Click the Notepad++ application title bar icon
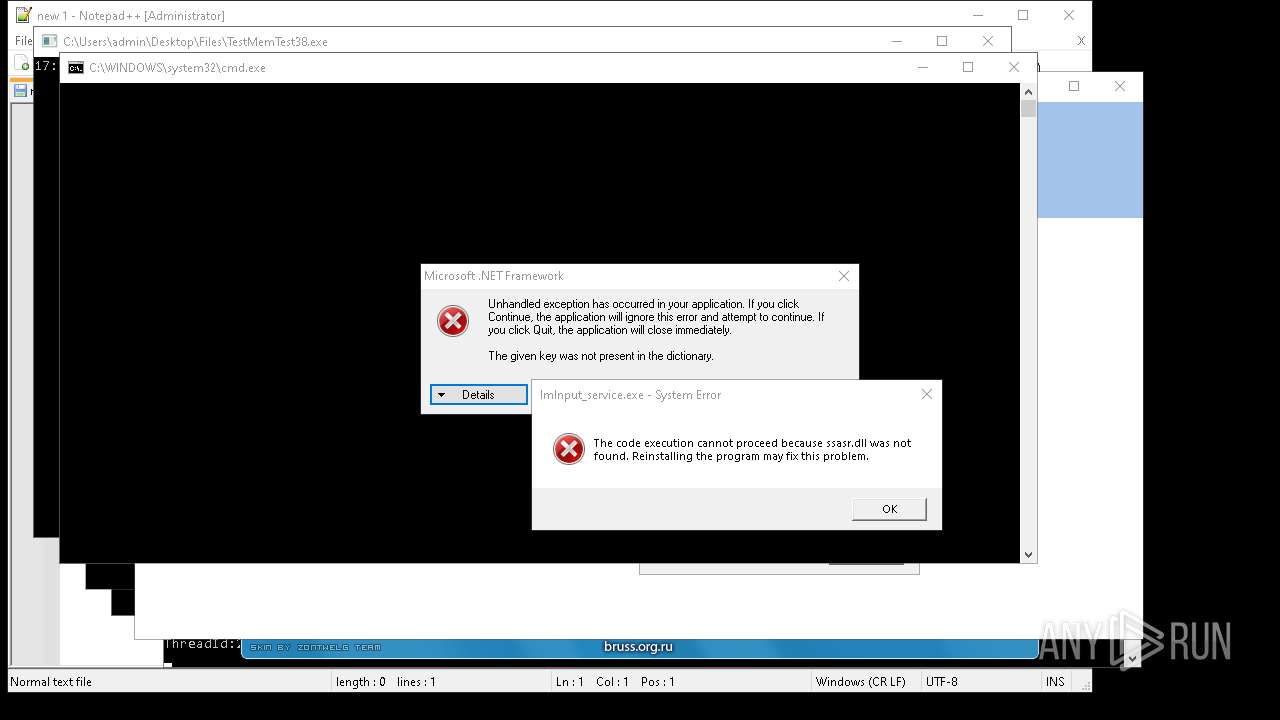The height and width of the screenshot is (720, 1280). (x=23, y=15)
